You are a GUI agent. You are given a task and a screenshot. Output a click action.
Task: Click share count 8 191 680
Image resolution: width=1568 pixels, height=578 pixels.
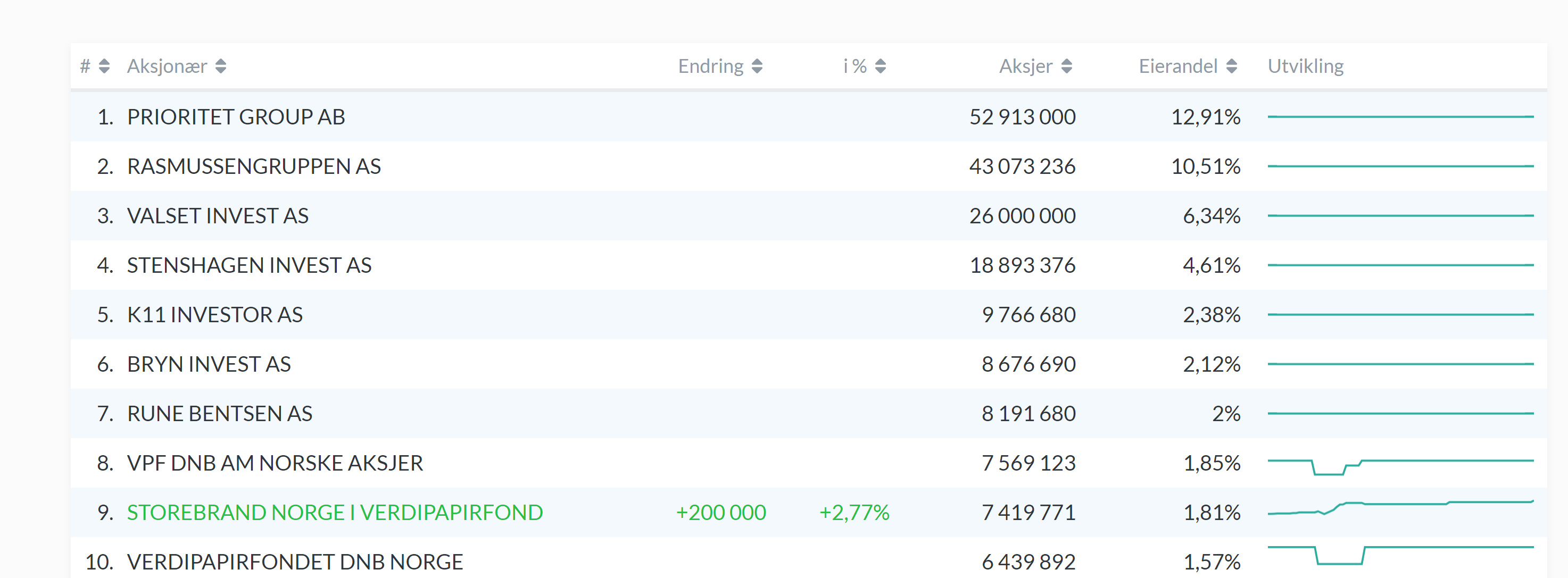click(1028, 413)
